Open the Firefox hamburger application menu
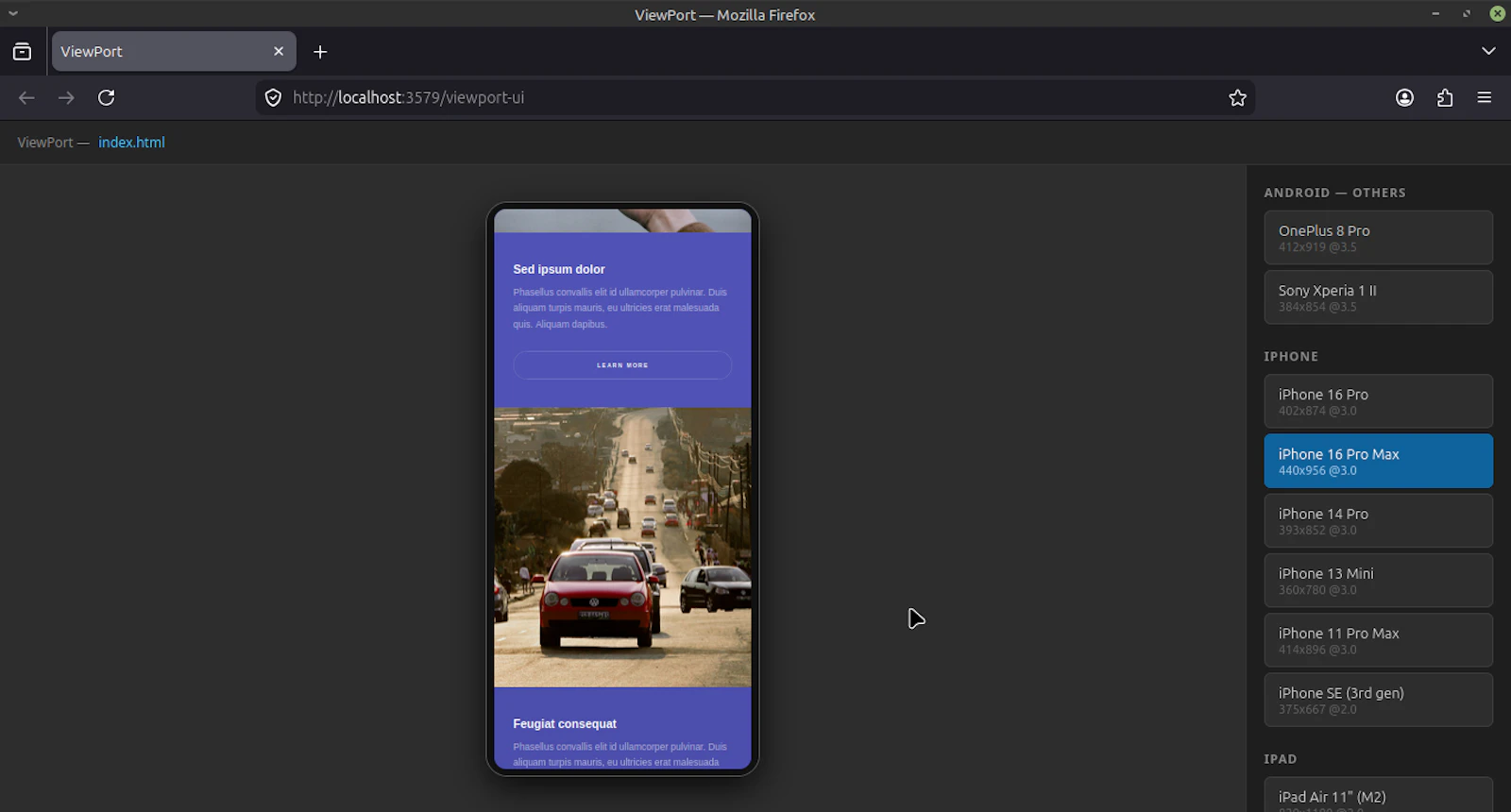The image size is (1511, 812). point(1485,97)
